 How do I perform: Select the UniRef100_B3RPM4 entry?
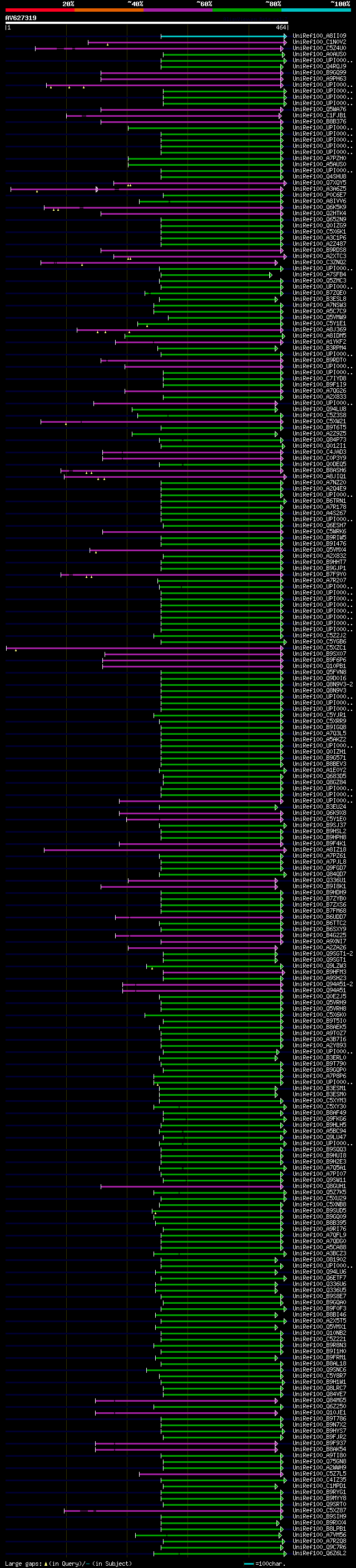[x=319, y=348]
